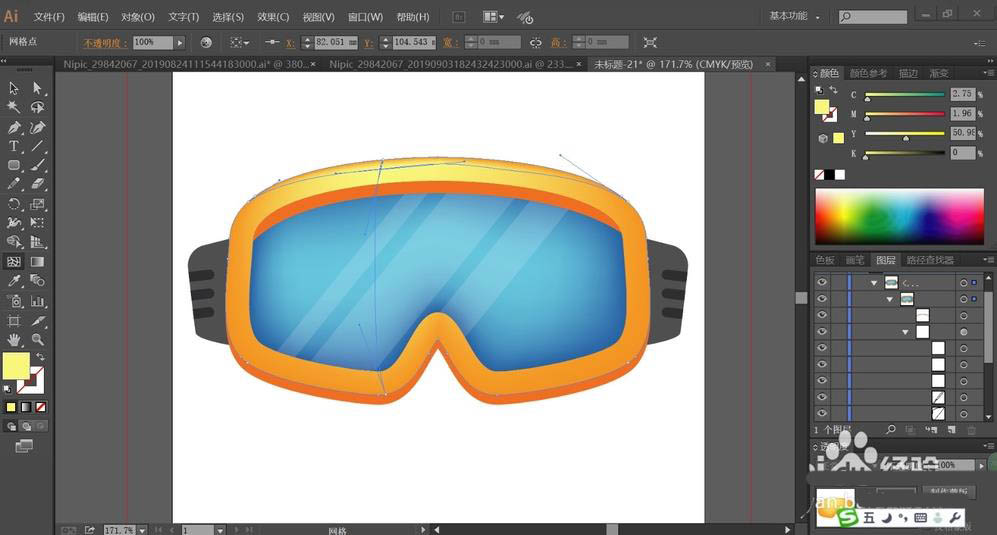Select the Hand tool
The height and width of the screenshot is (535, 997).
14,340
